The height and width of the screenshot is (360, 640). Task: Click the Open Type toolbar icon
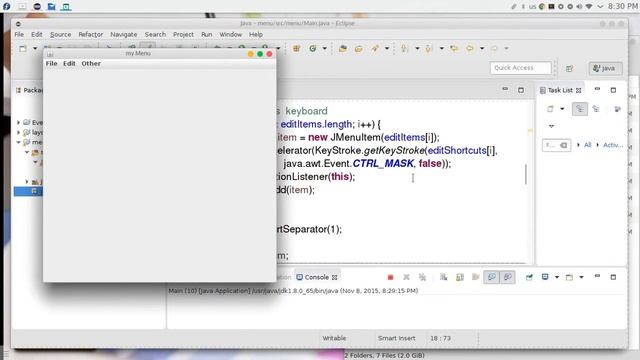pos(343,49)
